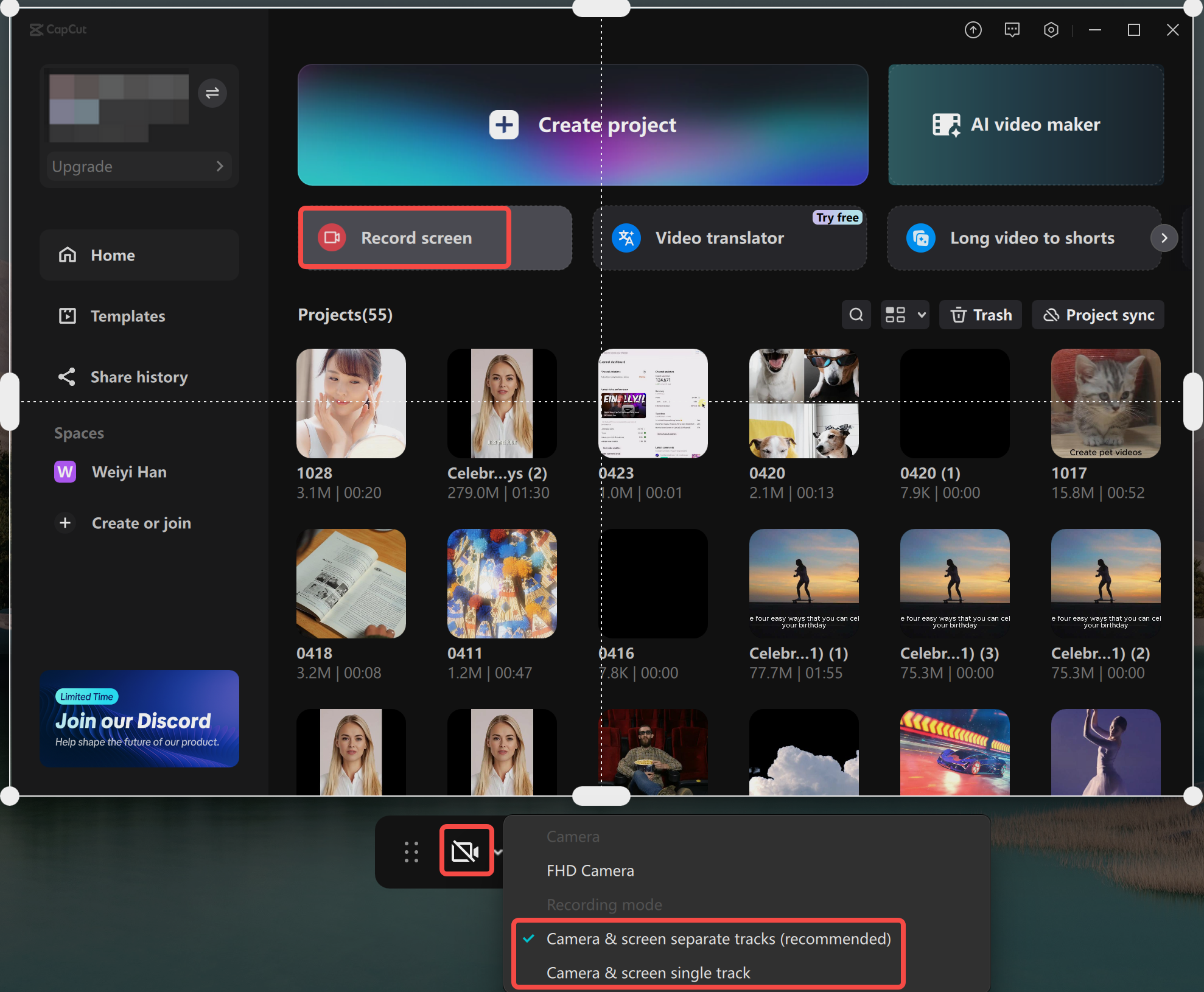Click the settings gear icon
The height and width of the screenshot is (992, 1204).
1051,29
